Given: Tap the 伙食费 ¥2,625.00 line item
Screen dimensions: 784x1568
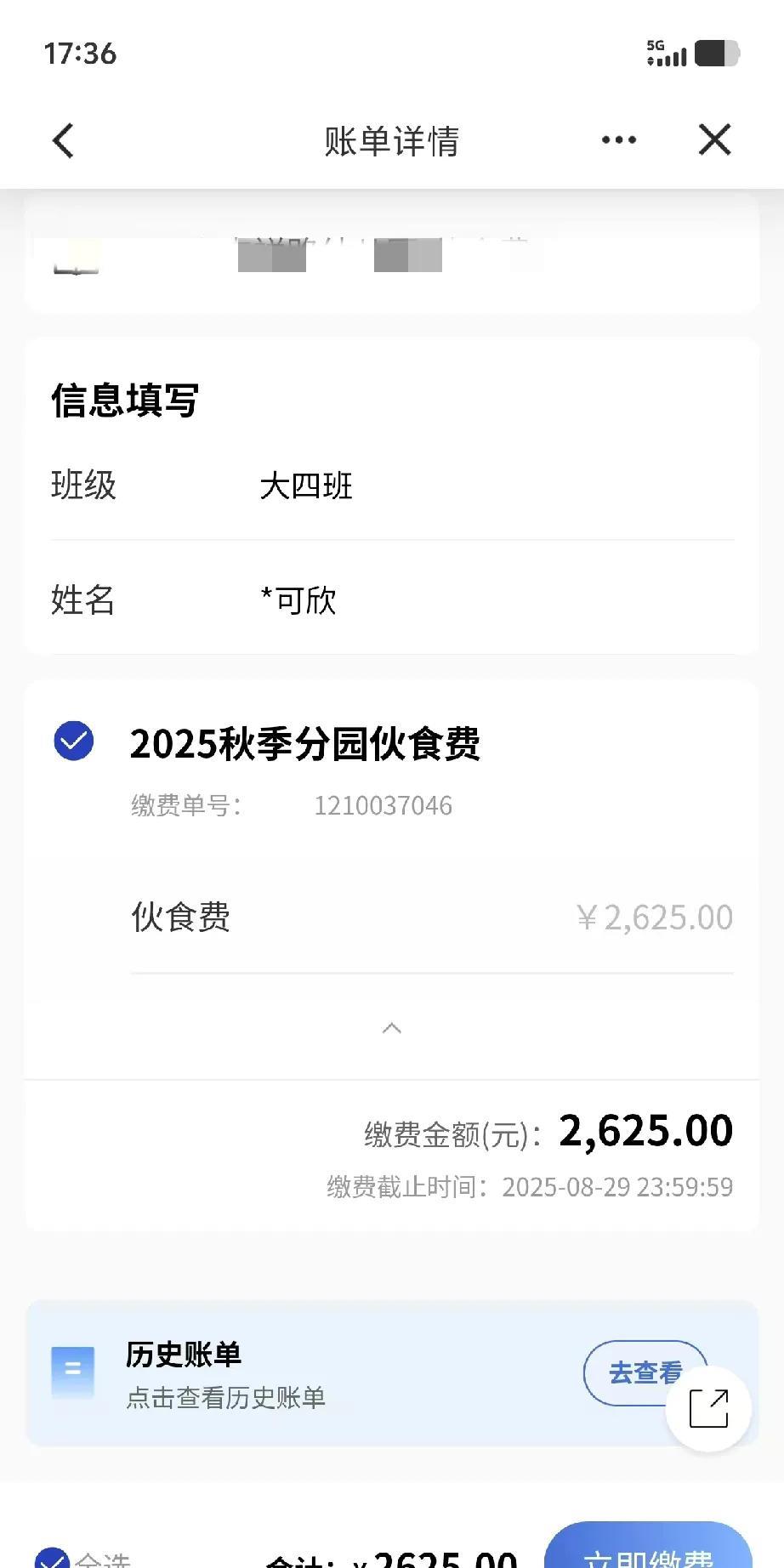Looking at the screenshot, I should tap(431, 917).
